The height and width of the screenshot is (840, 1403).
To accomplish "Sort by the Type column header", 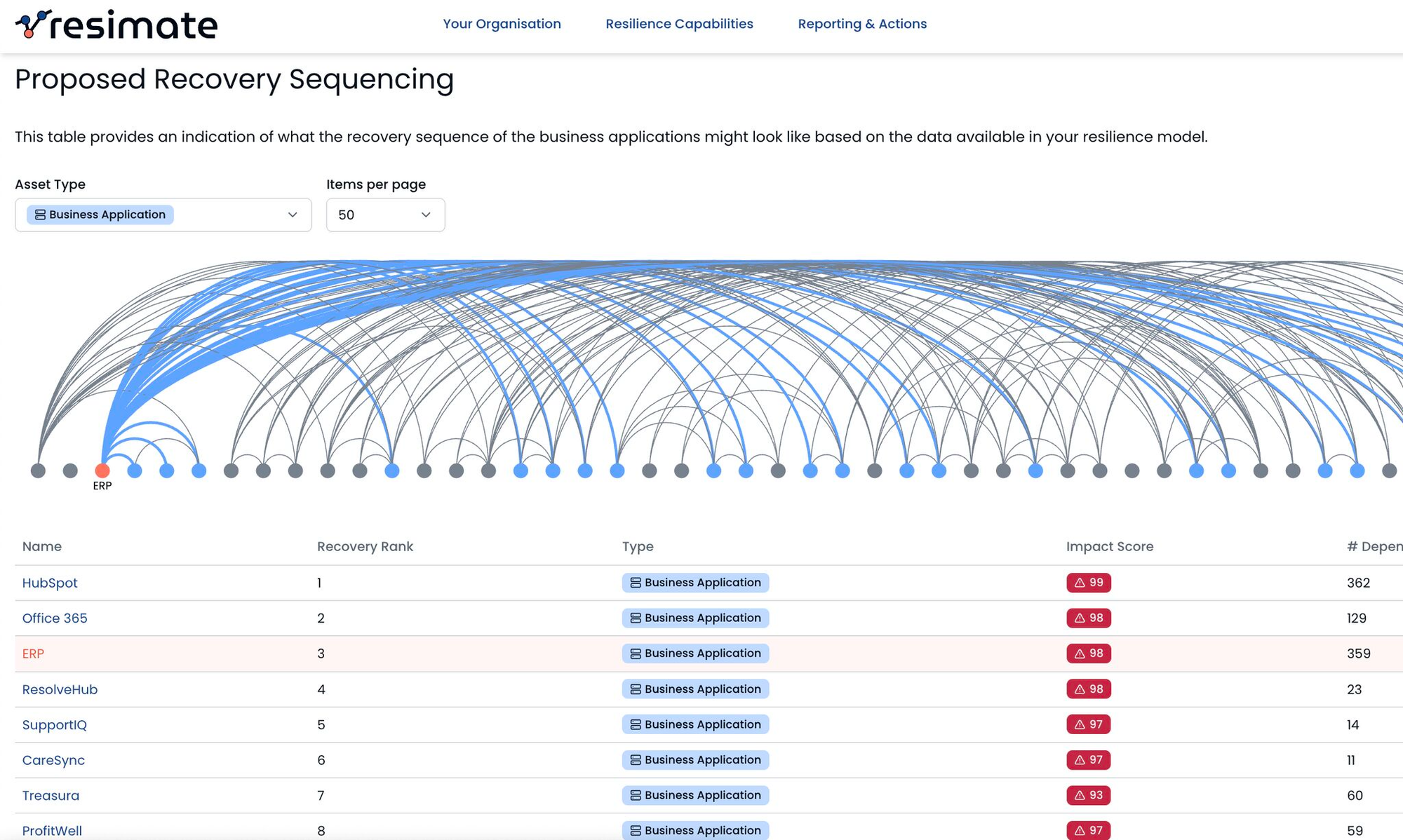I will point(638,546).
